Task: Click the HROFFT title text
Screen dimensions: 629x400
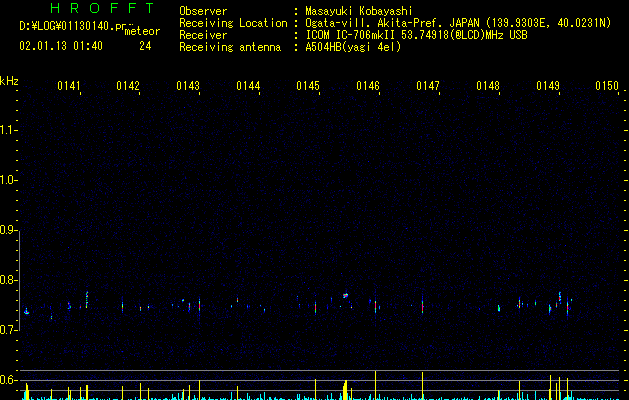Action: pos(103,8)
